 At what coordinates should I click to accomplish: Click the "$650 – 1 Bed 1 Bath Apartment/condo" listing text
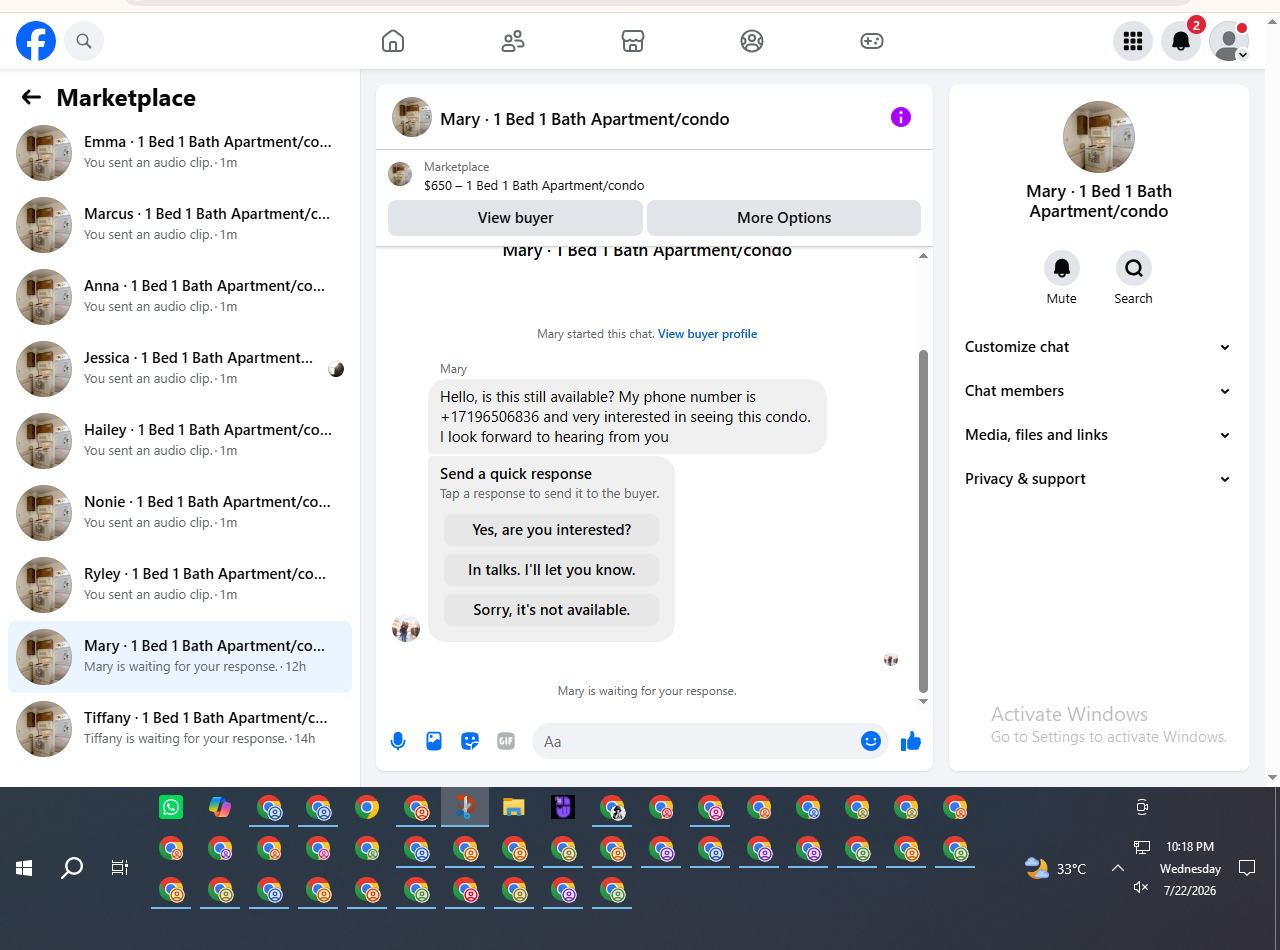(534, 185)
